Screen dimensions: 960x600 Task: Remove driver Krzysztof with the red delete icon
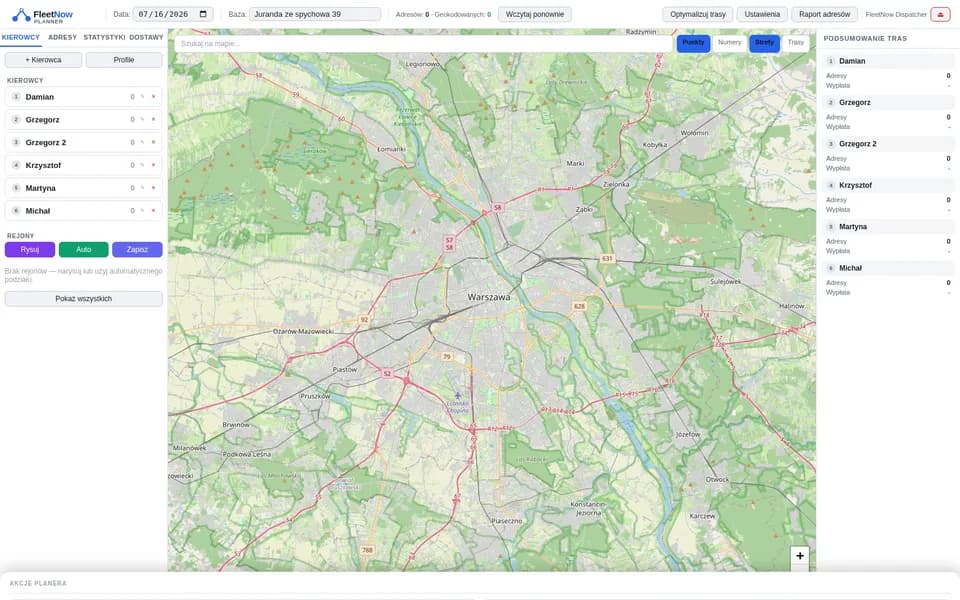(x=154, y=165)
